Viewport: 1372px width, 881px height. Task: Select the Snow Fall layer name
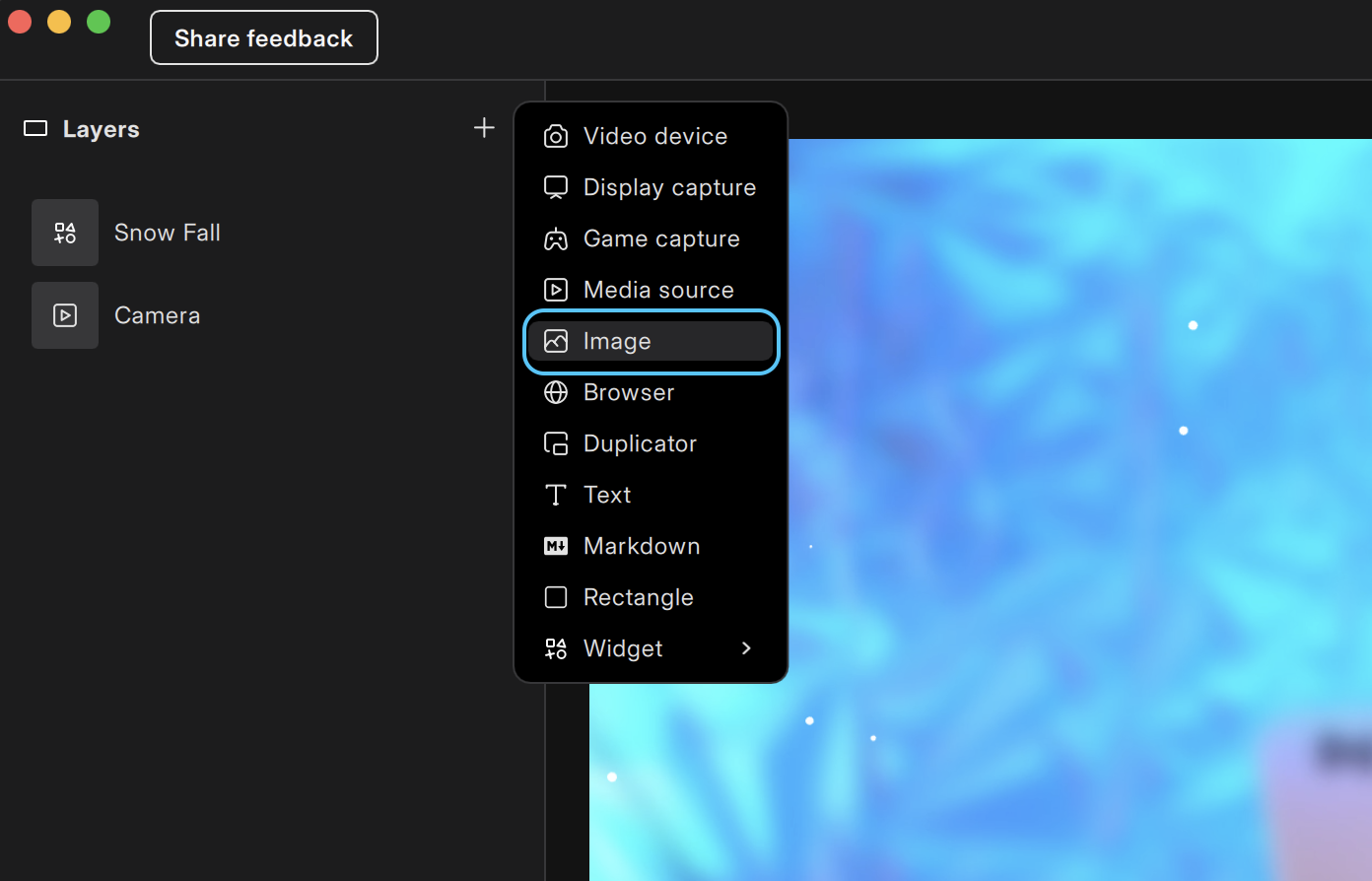click(168, 233)
